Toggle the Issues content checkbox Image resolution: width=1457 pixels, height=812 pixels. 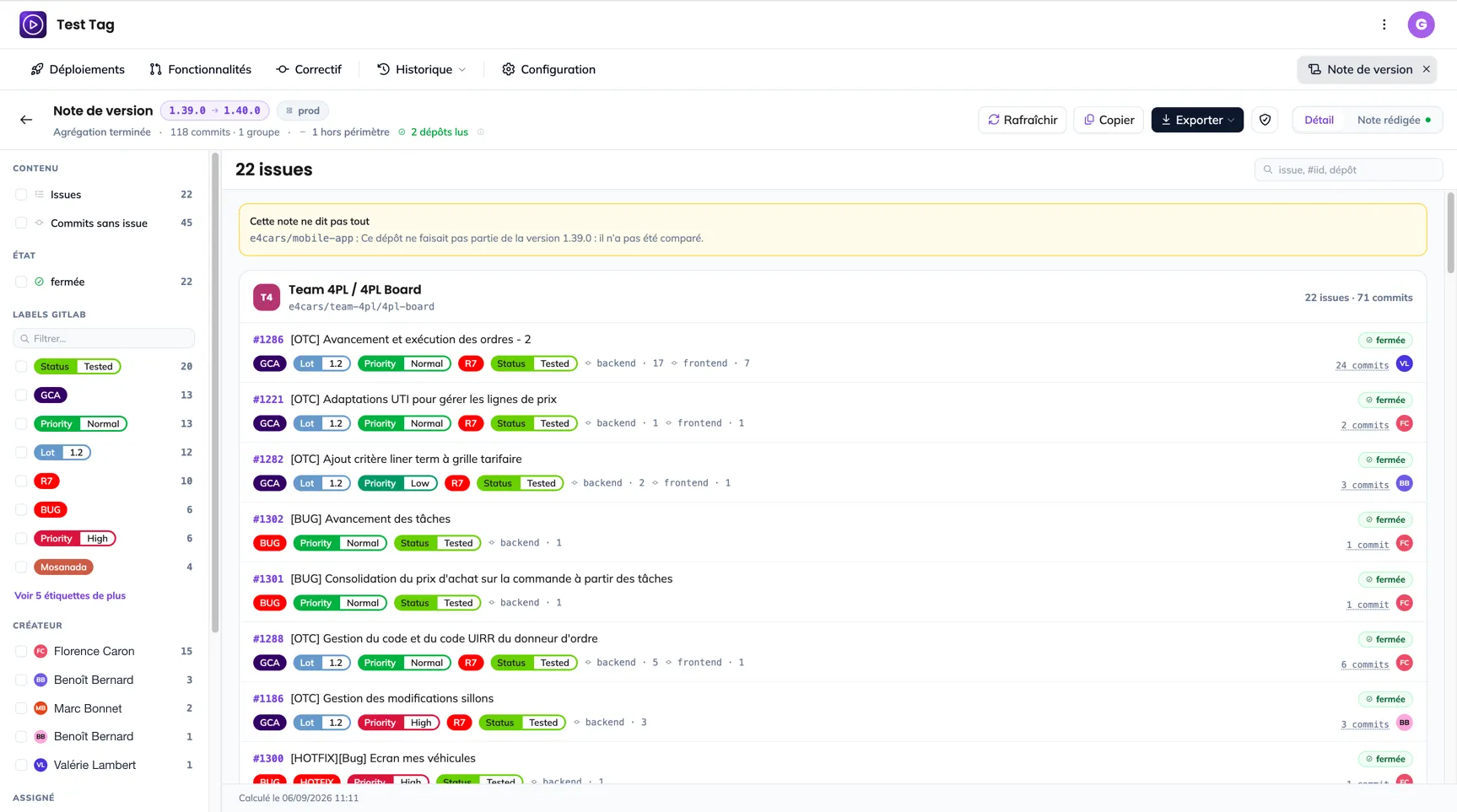21,195
